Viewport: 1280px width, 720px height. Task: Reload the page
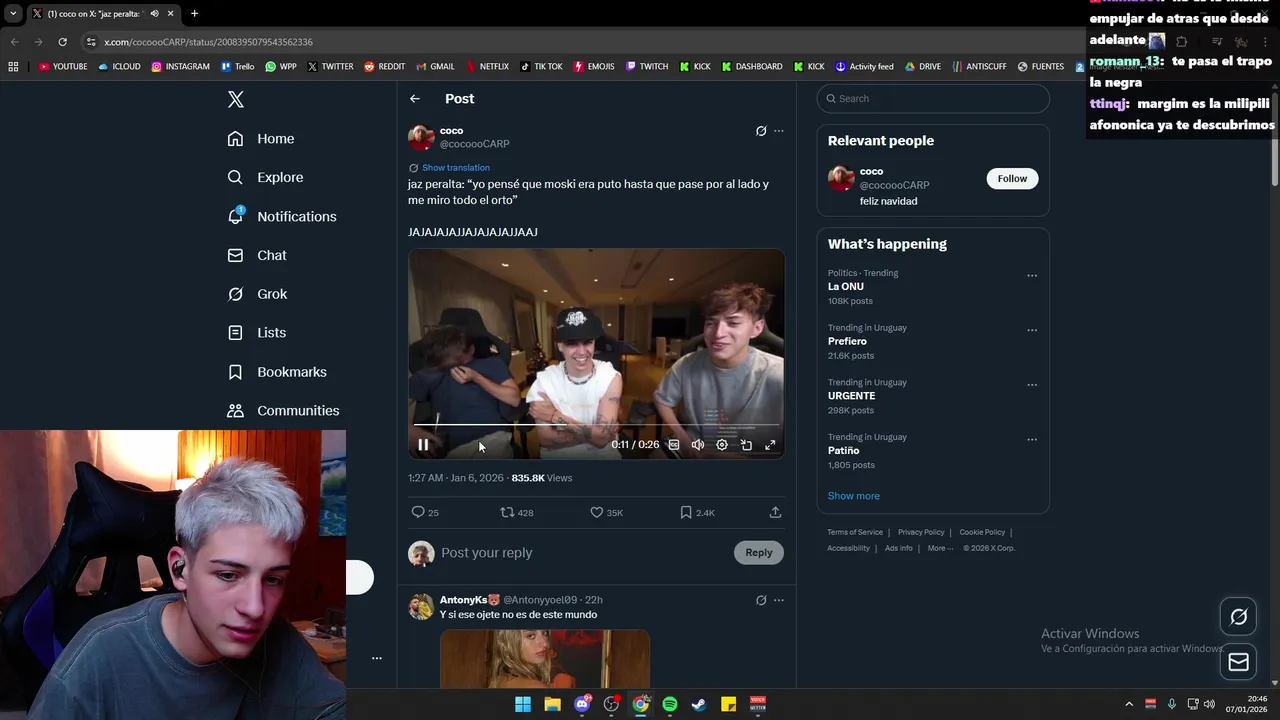(62, 42)
